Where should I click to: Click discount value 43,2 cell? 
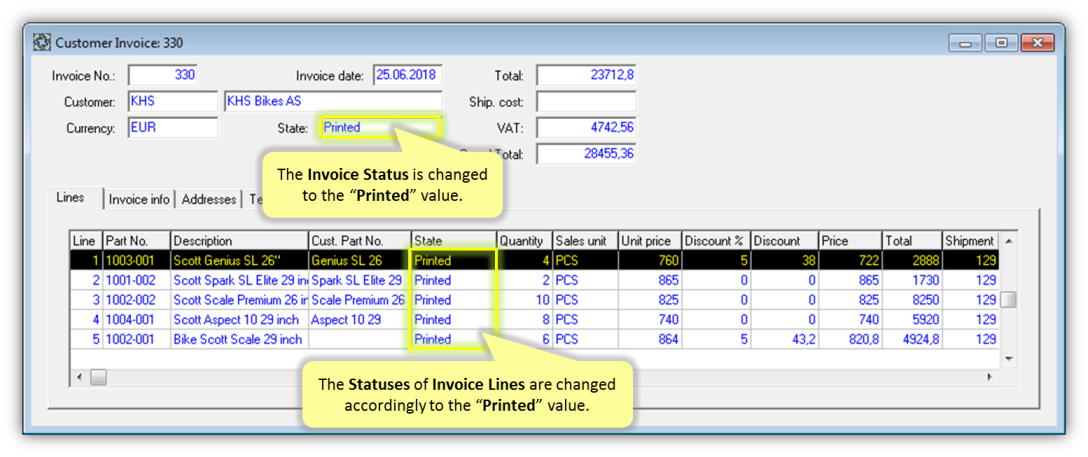[785, 339]
